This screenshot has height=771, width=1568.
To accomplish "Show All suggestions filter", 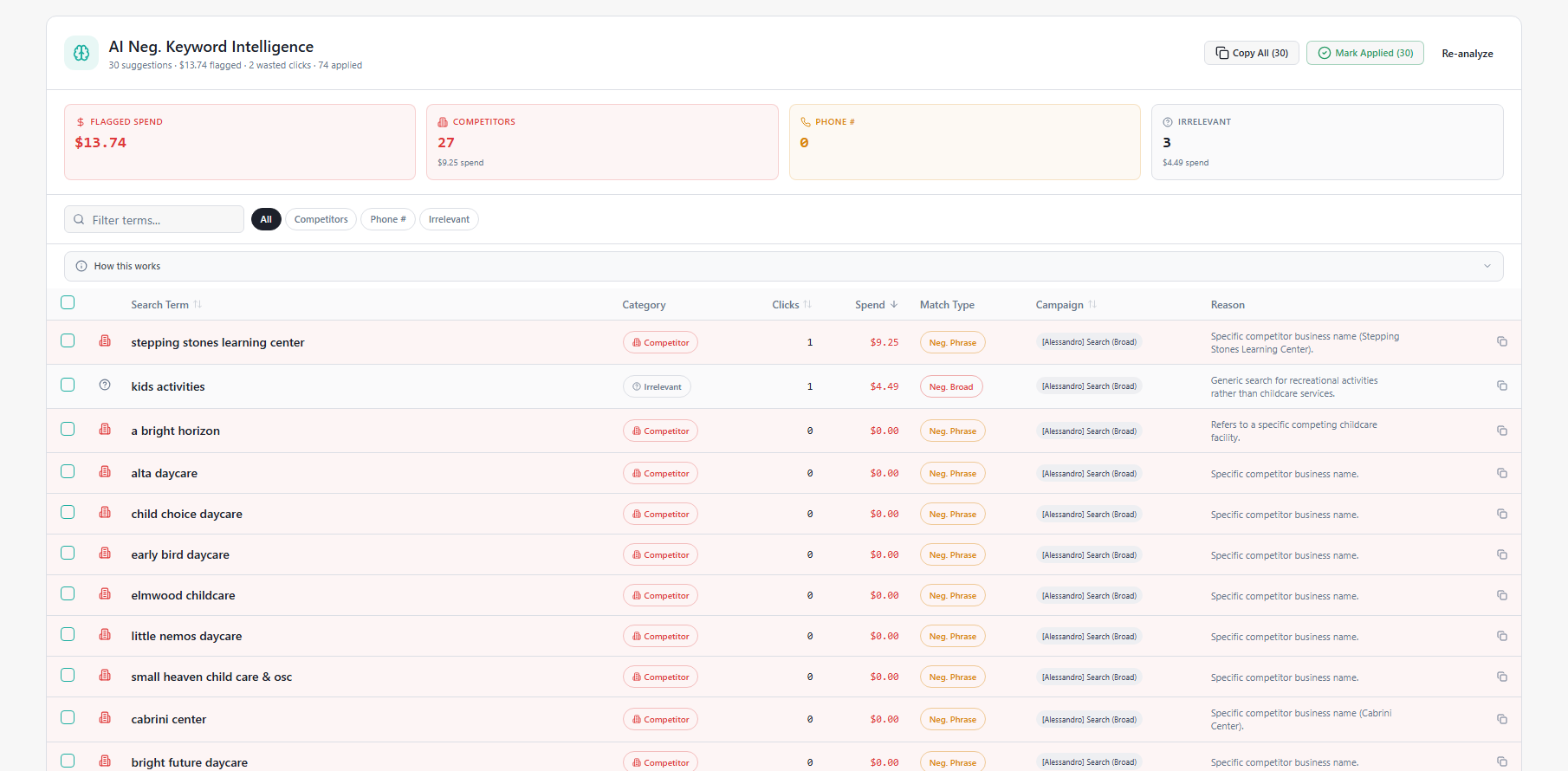I will tap(266, 219).
